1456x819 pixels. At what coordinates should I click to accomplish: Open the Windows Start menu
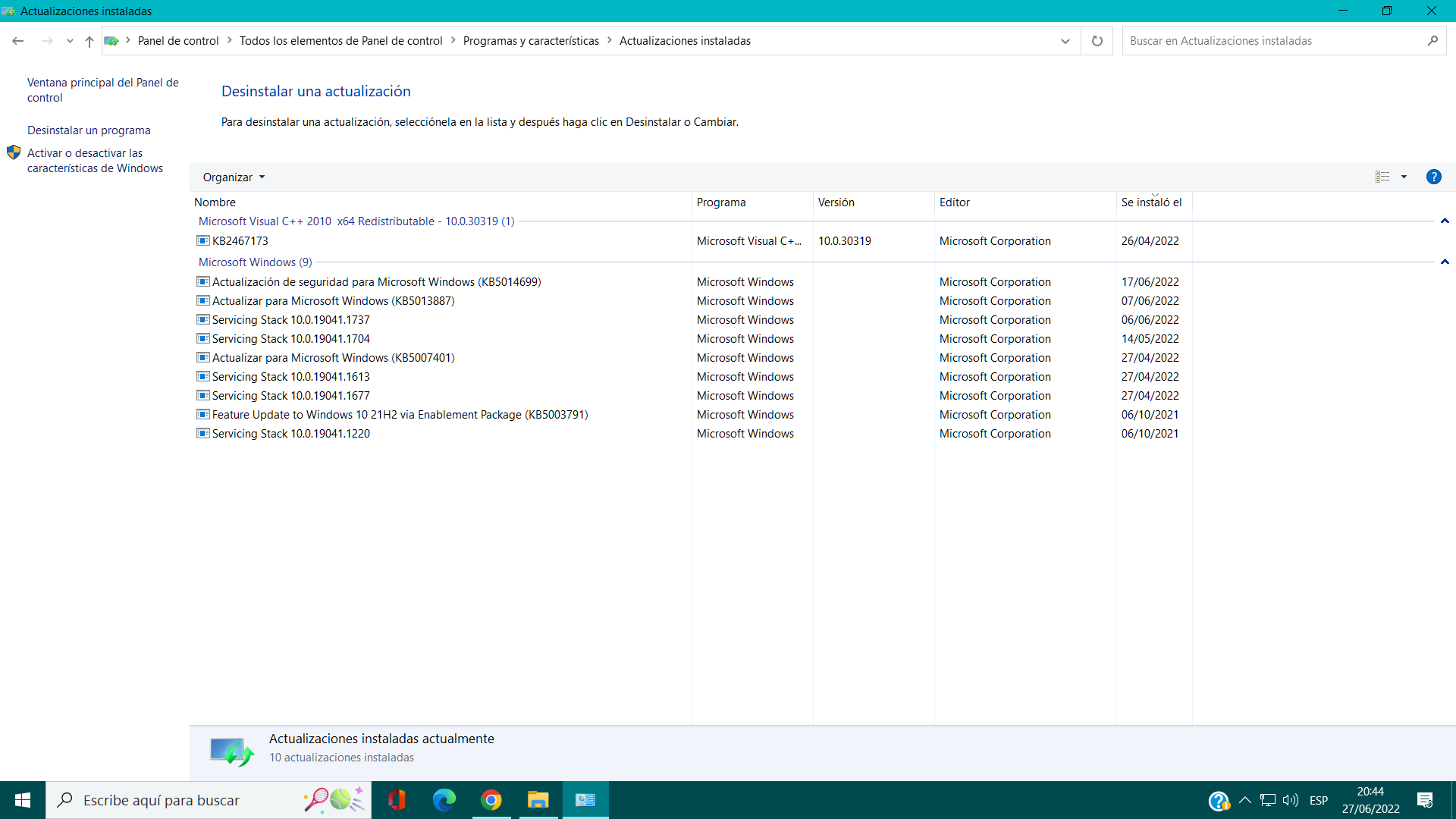tap(23, 800)
